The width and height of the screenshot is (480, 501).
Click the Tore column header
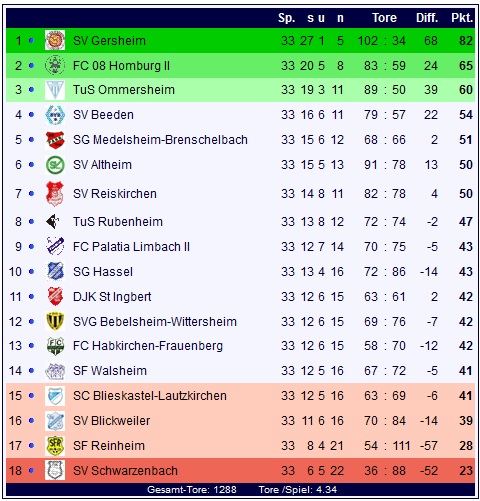click(384, 18)
